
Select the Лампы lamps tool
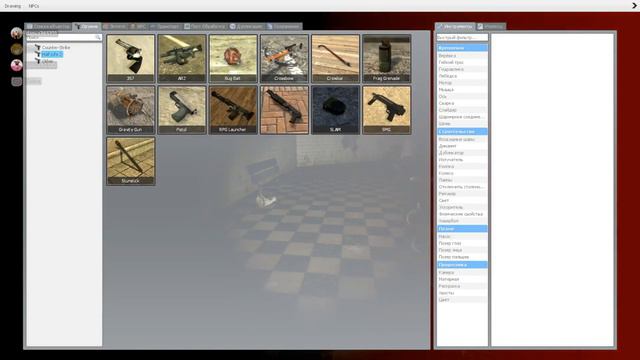[462, 180]
